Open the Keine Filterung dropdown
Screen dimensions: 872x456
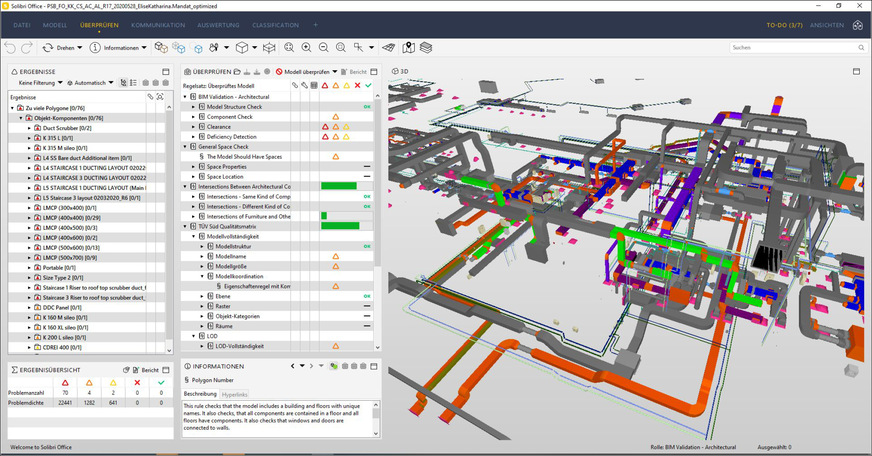point(38,83)
